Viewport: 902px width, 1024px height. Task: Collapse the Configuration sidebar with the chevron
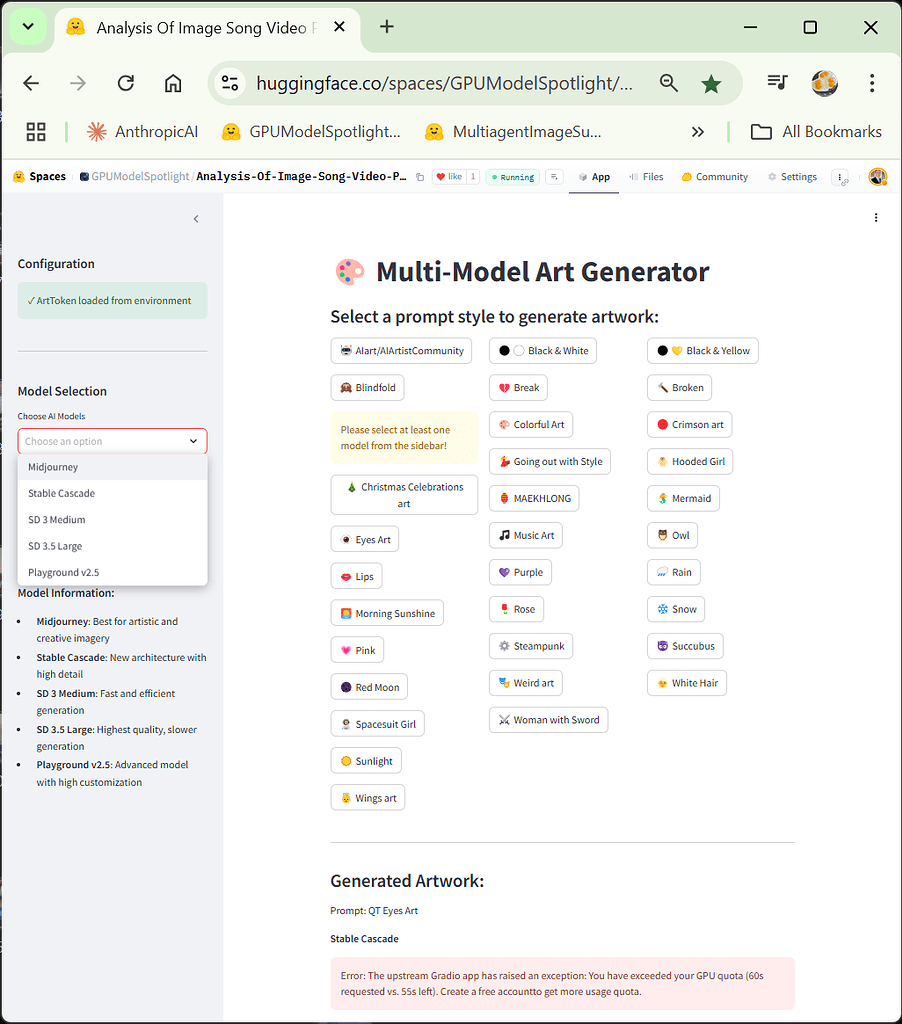(195, 218)
